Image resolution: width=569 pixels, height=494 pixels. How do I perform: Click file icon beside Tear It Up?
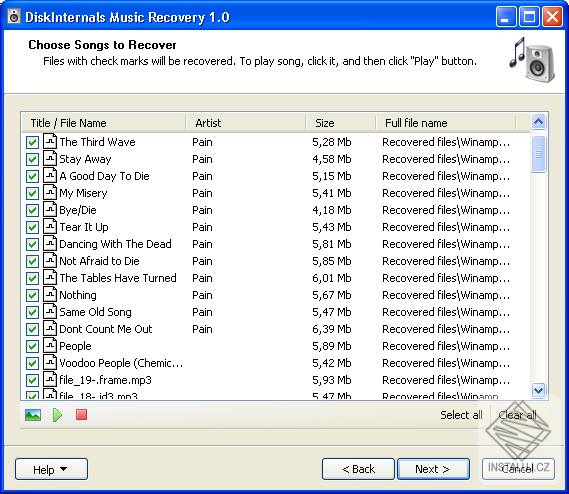tap(50, 226)
